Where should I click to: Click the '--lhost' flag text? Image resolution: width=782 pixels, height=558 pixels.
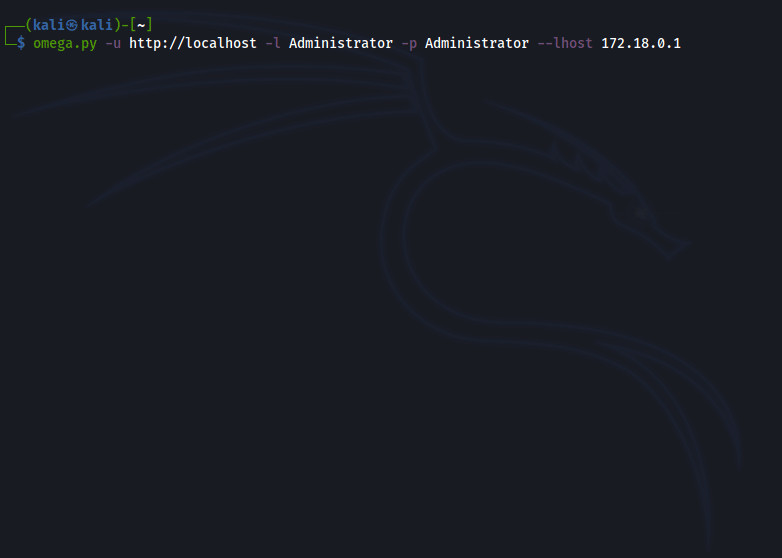tap(565, 43)
